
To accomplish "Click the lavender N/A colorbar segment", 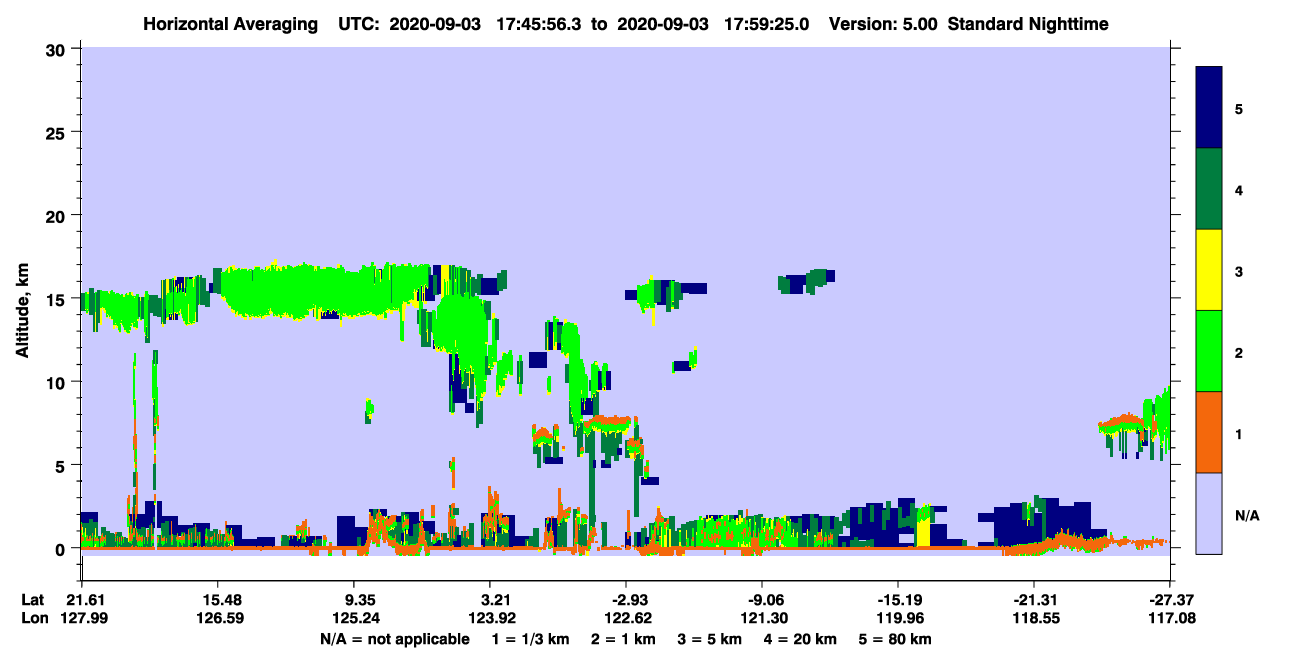I will pyautogui.click(x=1209, y=513).
